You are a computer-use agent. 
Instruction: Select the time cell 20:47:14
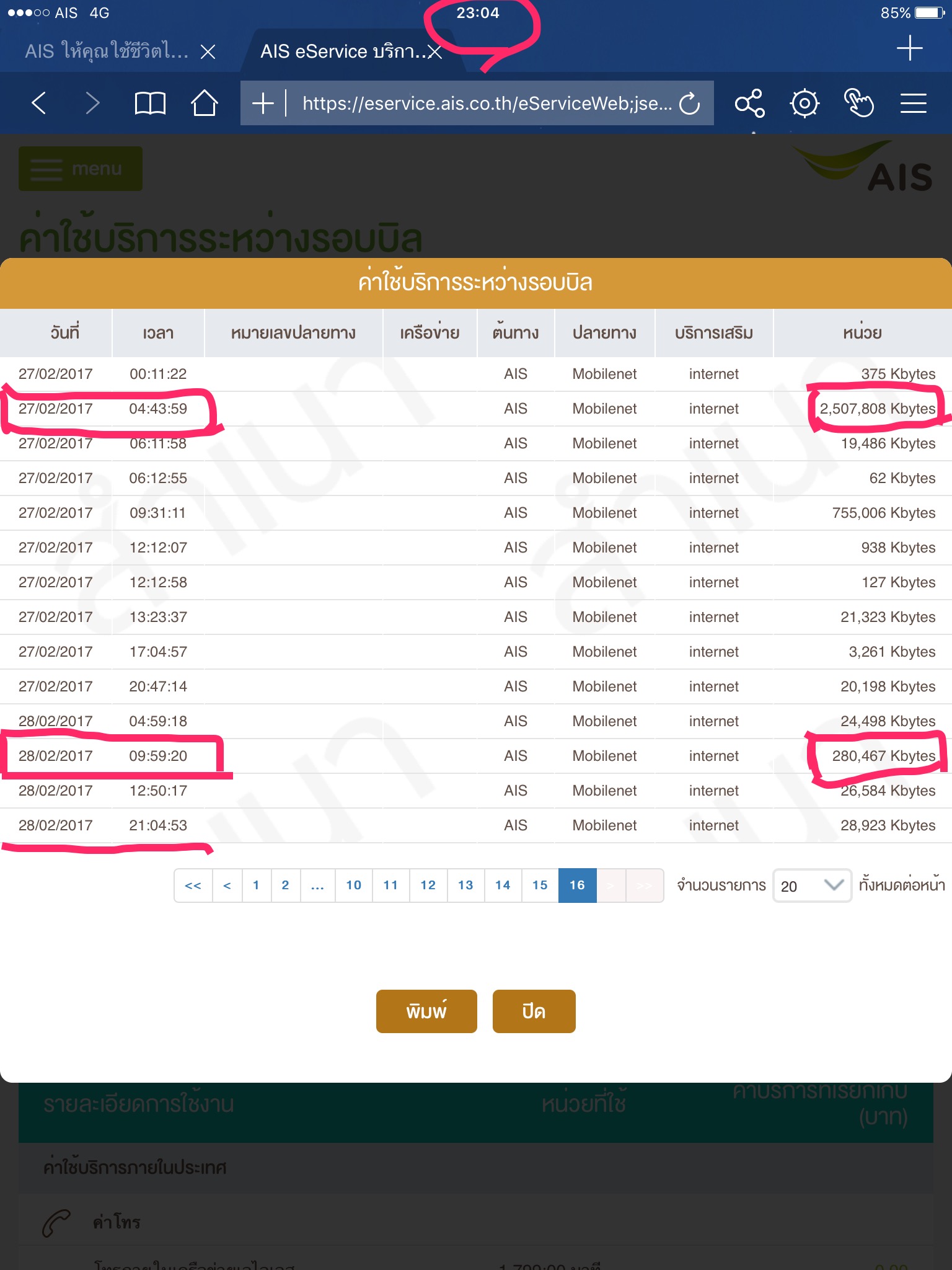coord(158,686)
